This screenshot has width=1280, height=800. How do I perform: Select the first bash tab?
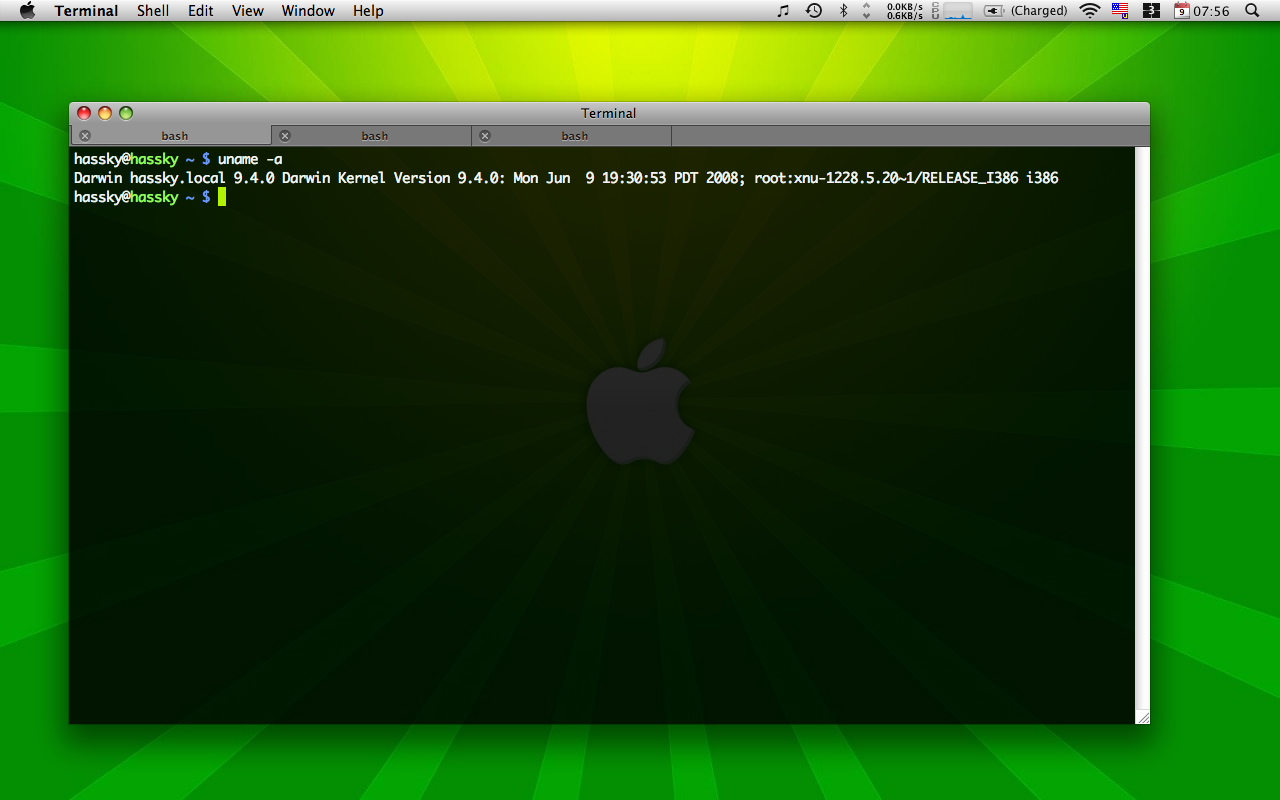171,136
